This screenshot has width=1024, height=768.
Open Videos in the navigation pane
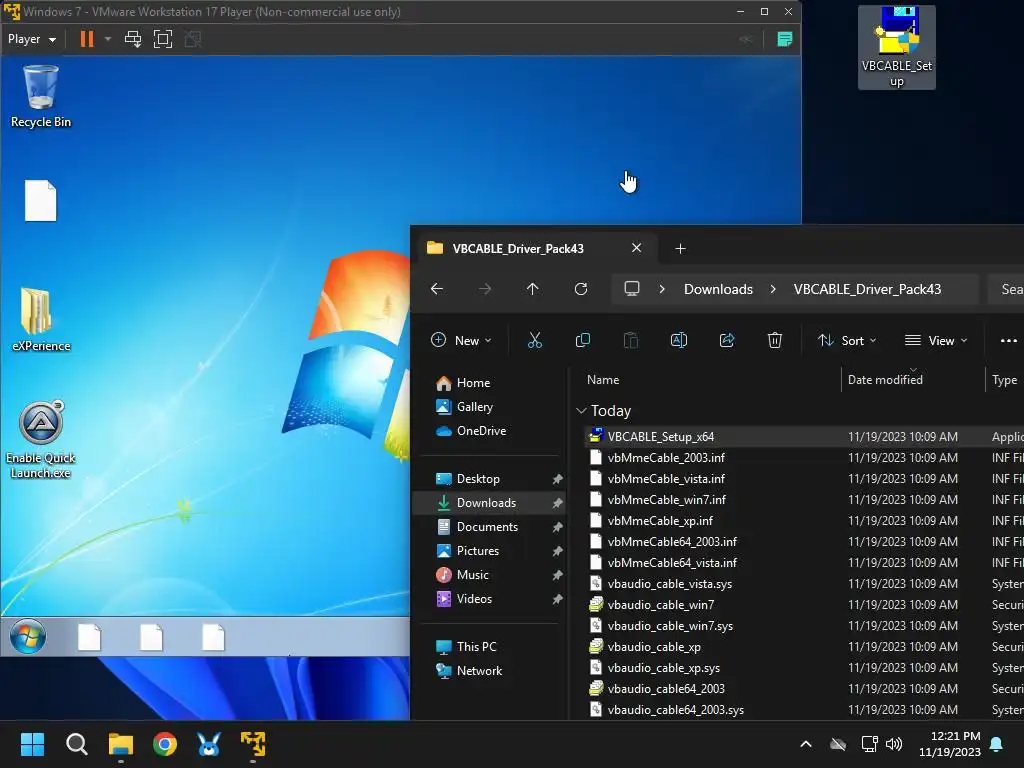point(475,599)
